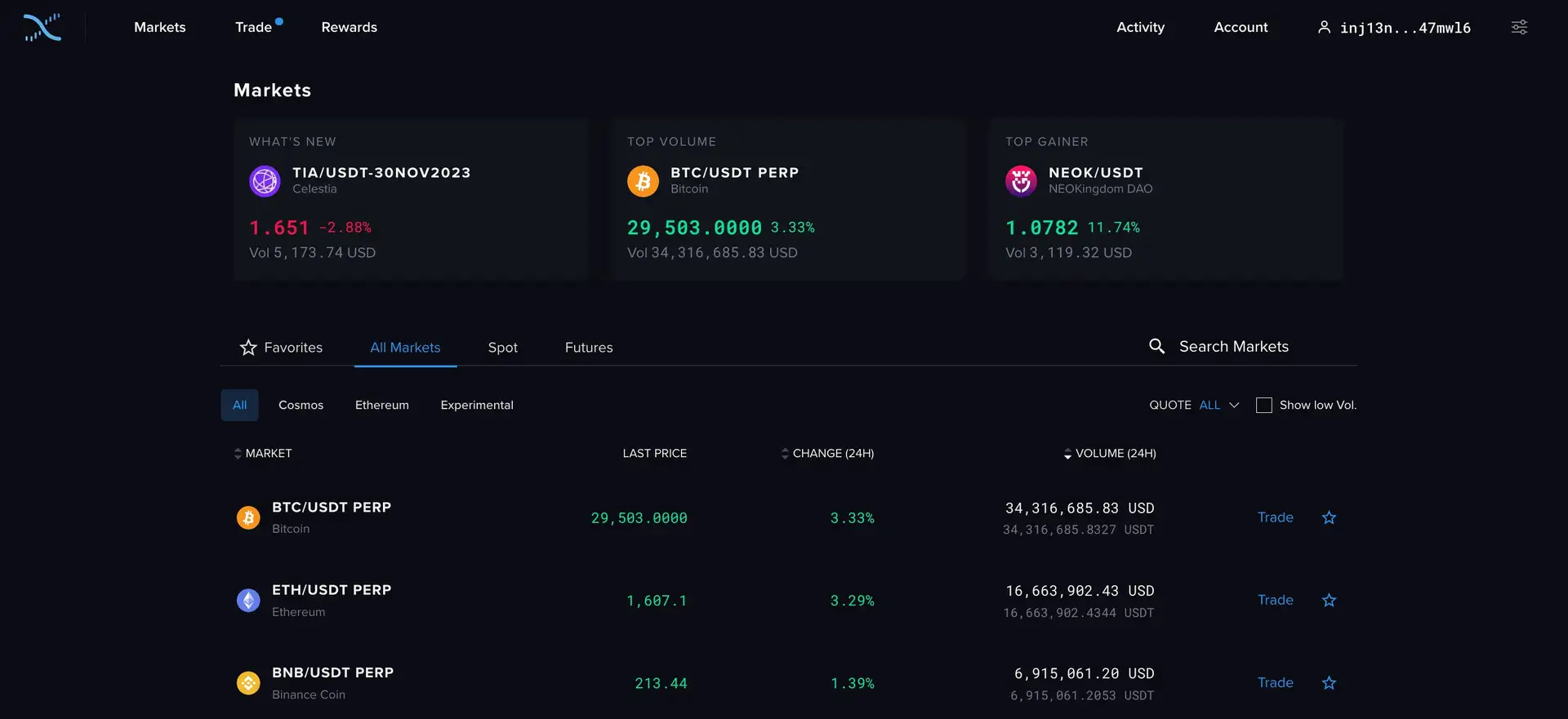Expand the QUOTE ALL dropdown
Screen dimensions: 1568x719
click(x=1218, y=405)
